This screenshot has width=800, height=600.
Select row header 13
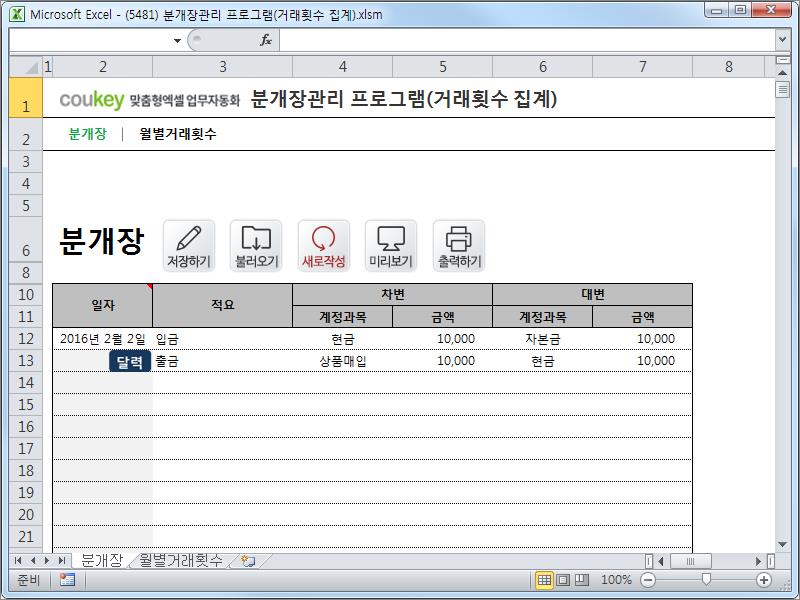tap(26, 361)
